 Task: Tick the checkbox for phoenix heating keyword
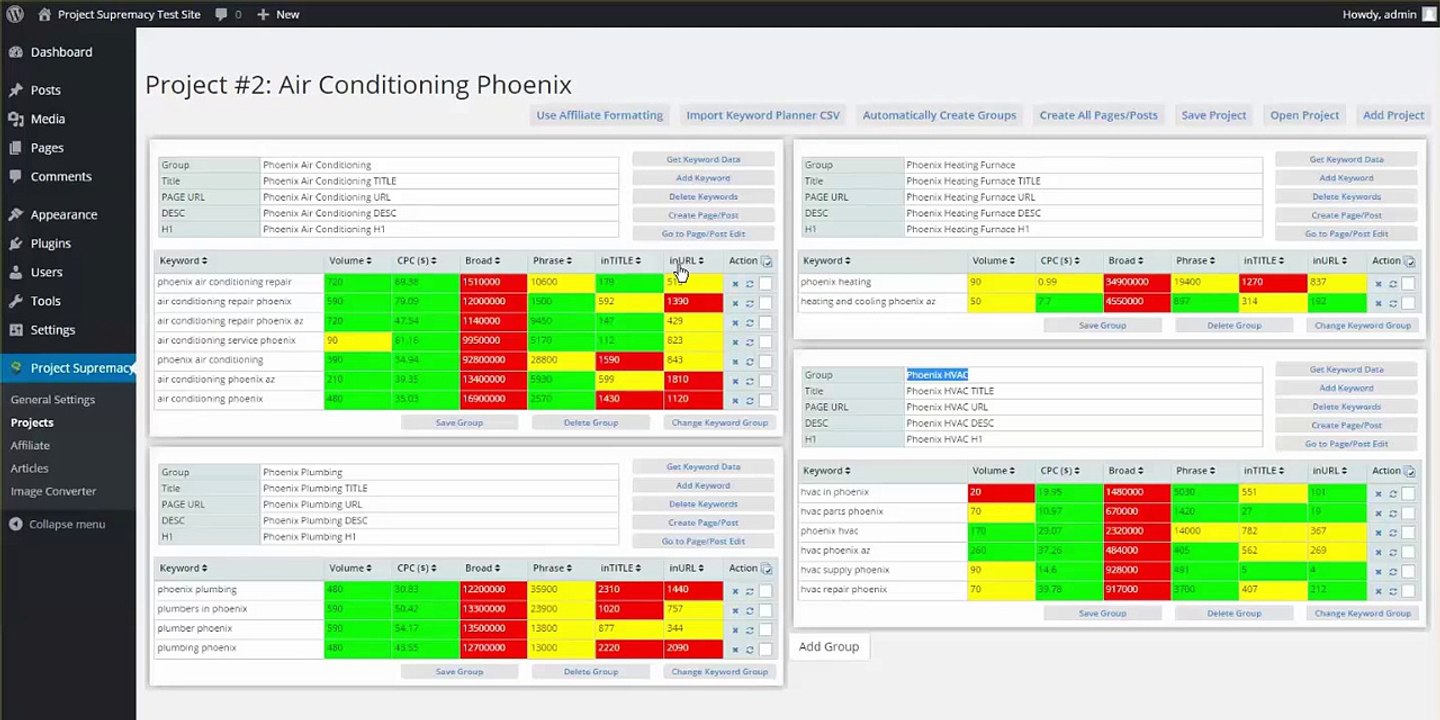(x=1409, y=284)
